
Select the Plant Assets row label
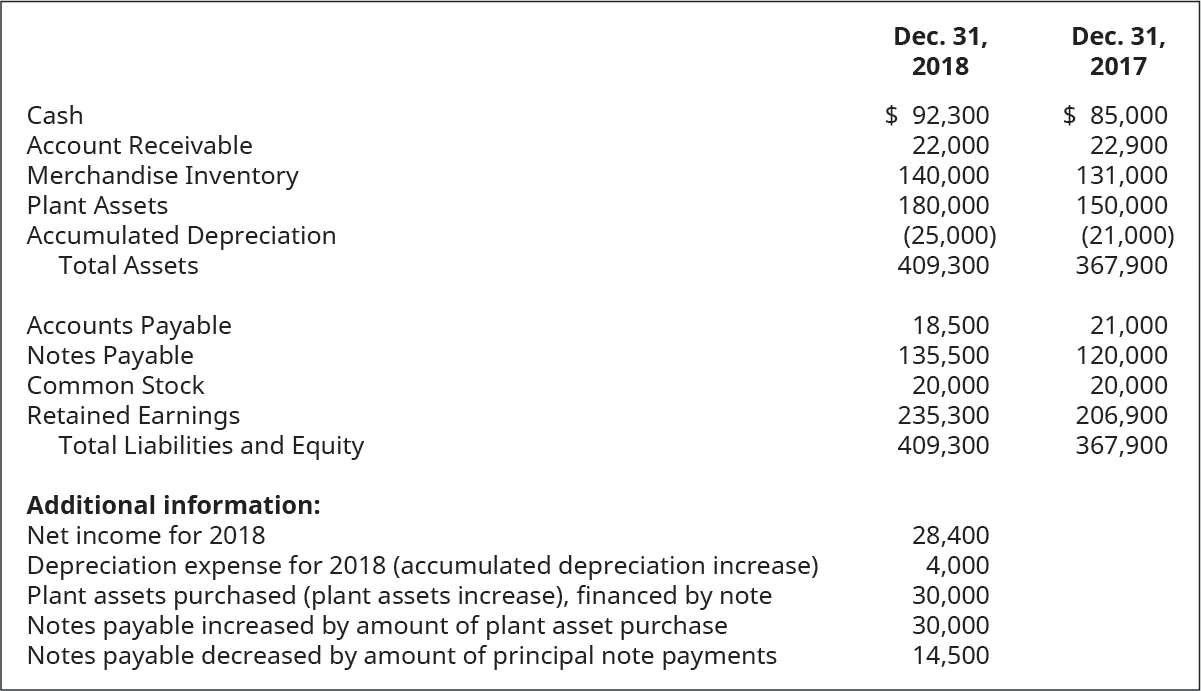point(97,206)
